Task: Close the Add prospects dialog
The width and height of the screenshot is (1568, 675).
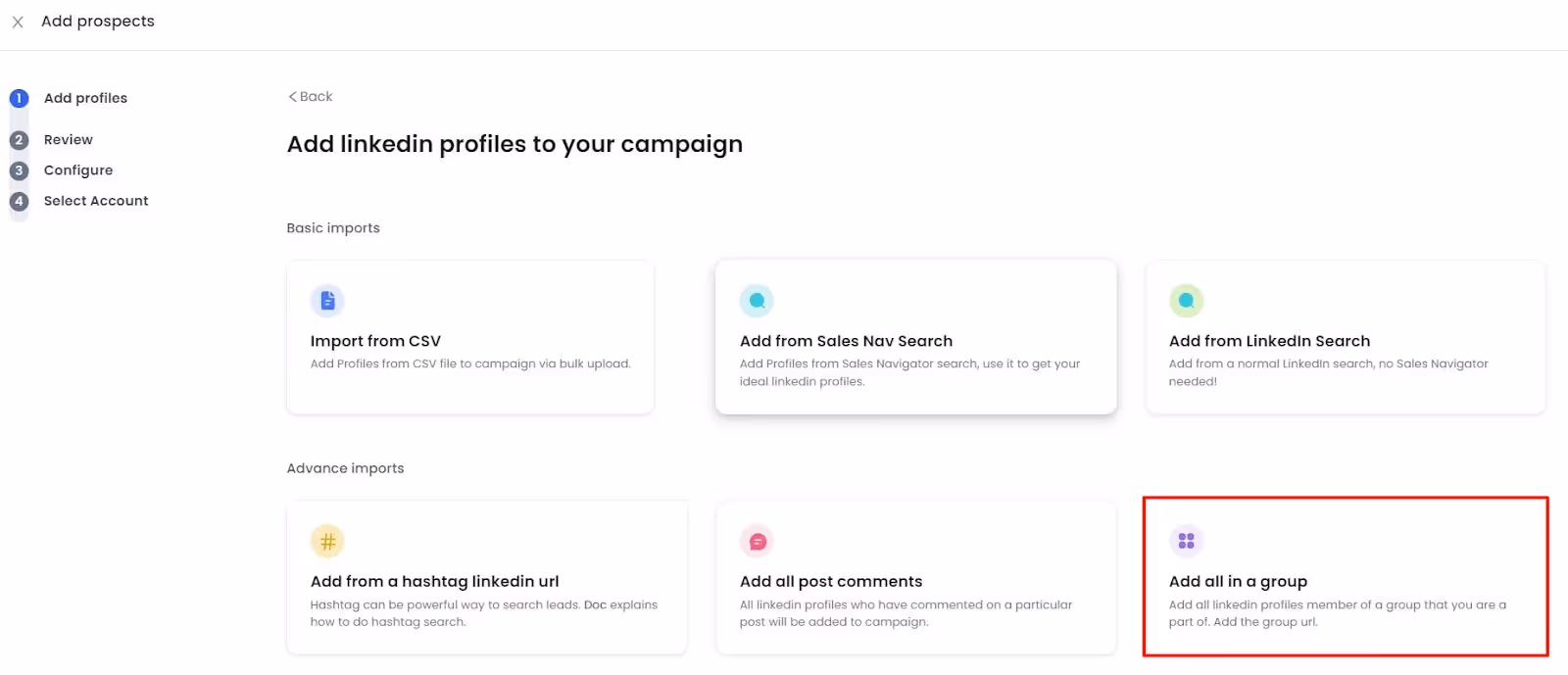Action: point(17,21)
